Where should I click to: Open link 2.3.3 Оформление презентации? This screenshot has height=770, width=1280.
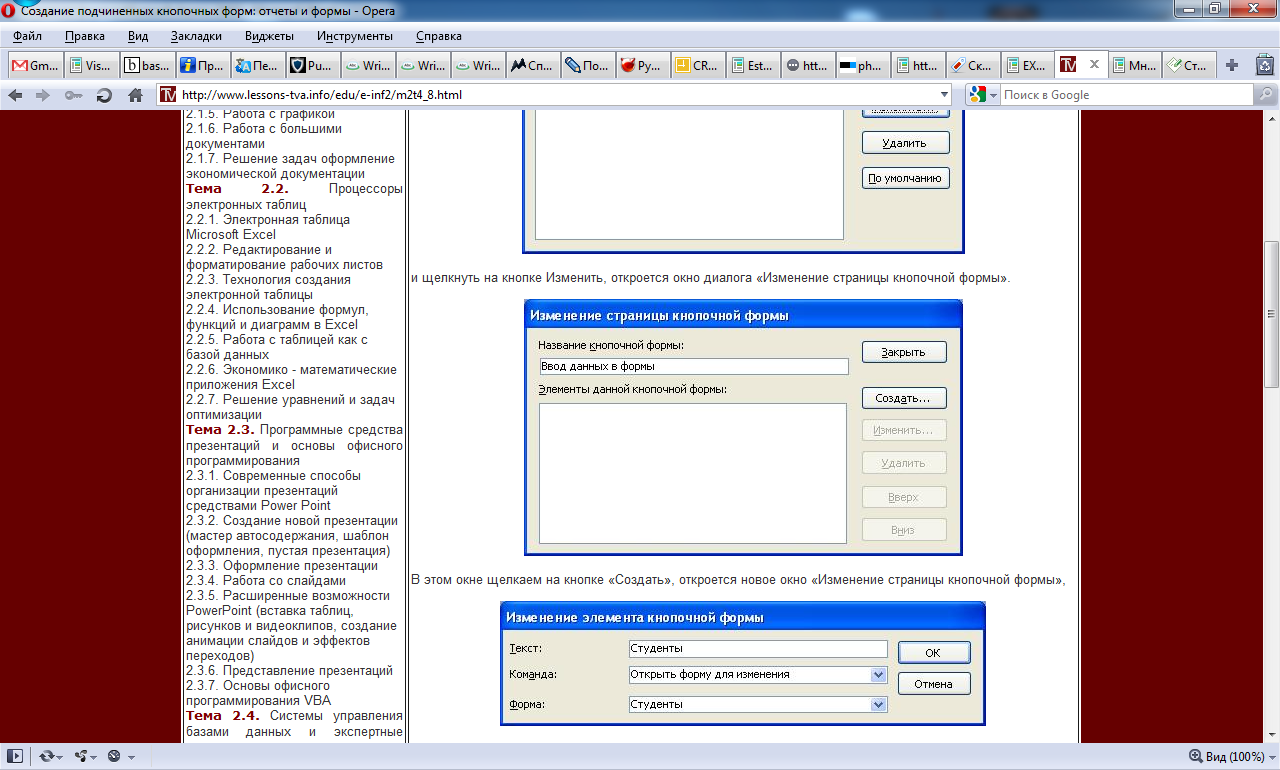(x=282, y=566)
